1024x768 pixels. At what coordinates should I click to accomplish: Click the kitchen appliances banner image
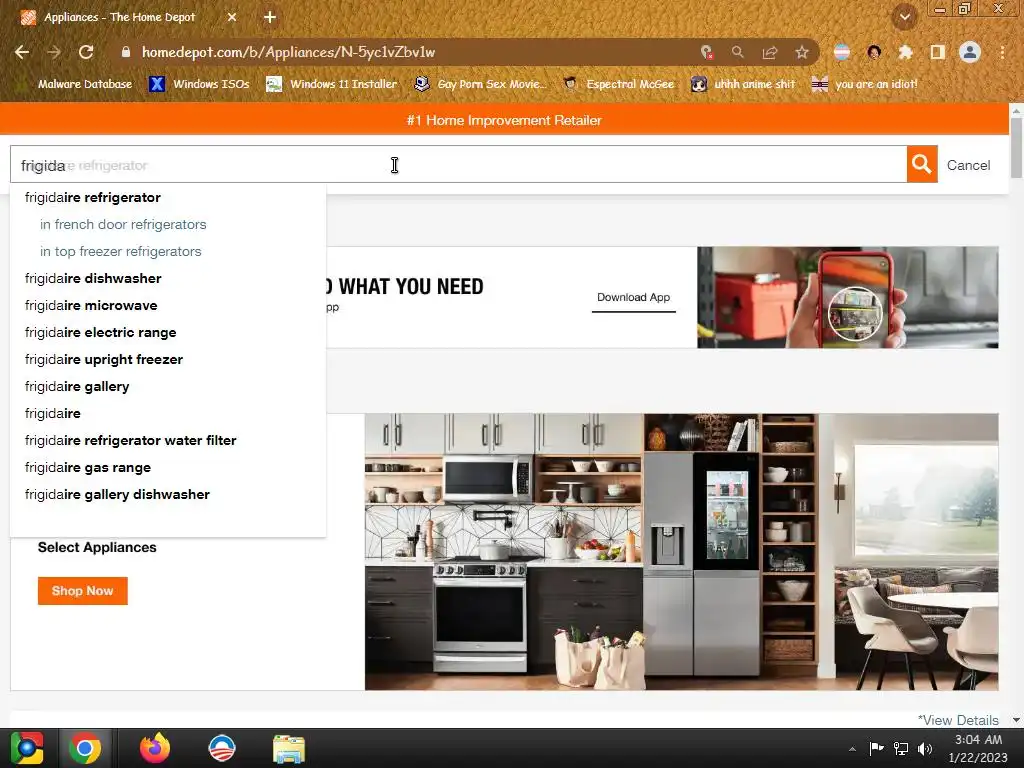[x=681, y=552]
